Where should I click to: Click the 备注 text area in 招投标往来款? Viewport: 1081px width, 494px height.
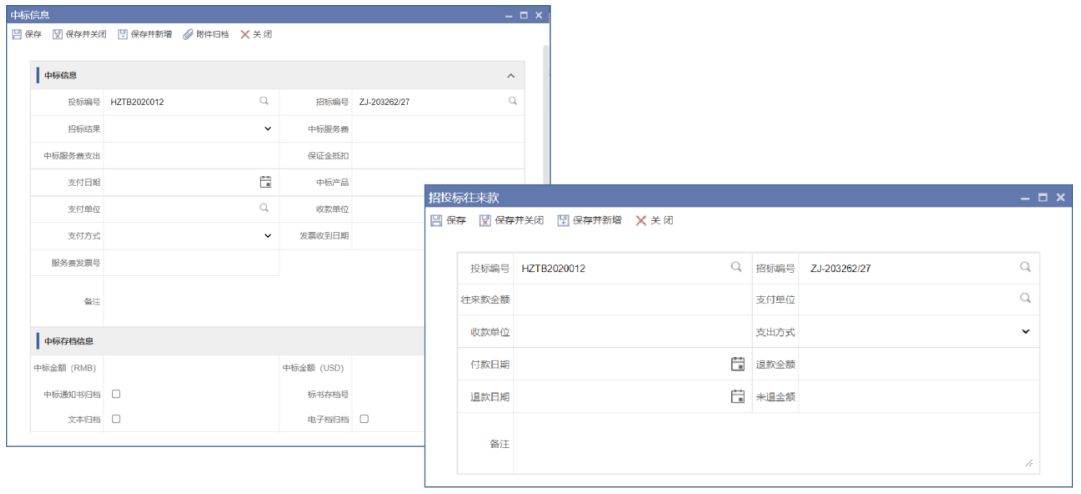[776, 443]
